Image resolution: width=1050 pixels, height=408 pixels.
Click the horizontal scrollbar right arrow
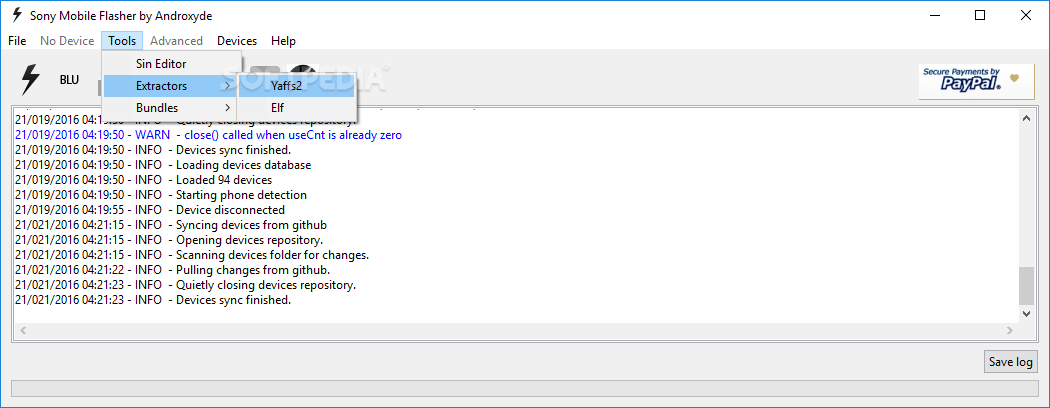(1010, 330)
